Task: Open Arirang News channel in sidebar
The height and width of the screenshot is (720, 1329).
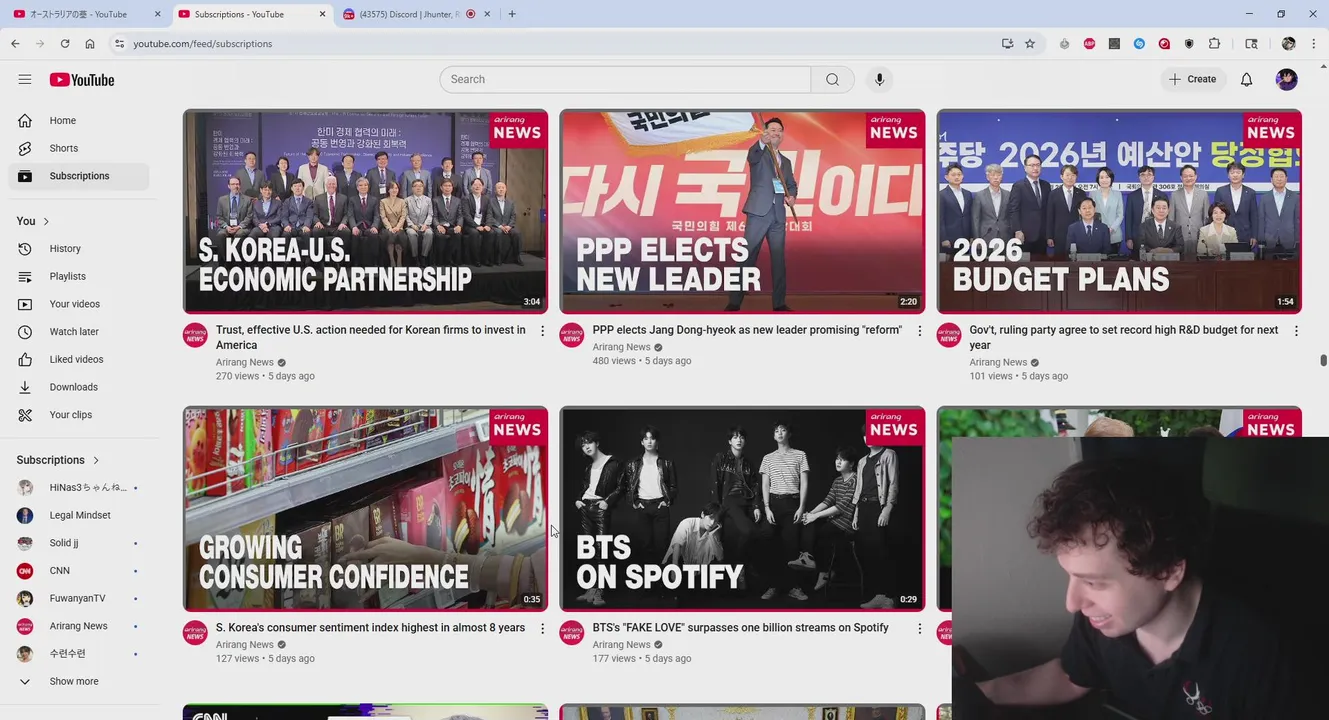Action: point(79,626)
